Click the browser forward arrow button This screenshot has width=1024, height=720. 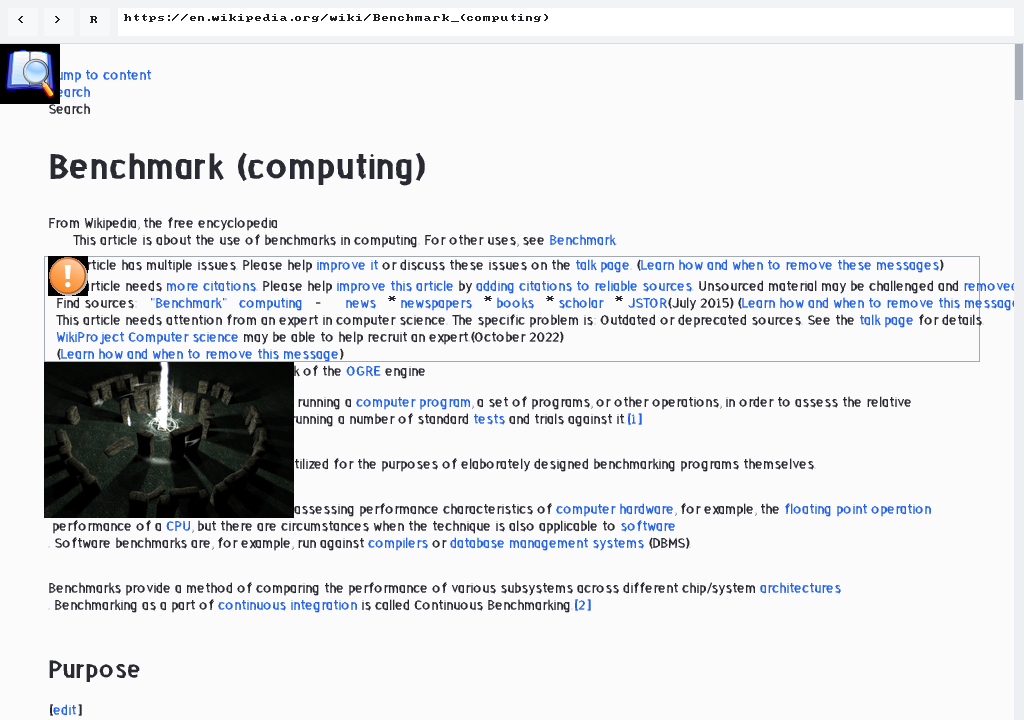coord(57,20)
